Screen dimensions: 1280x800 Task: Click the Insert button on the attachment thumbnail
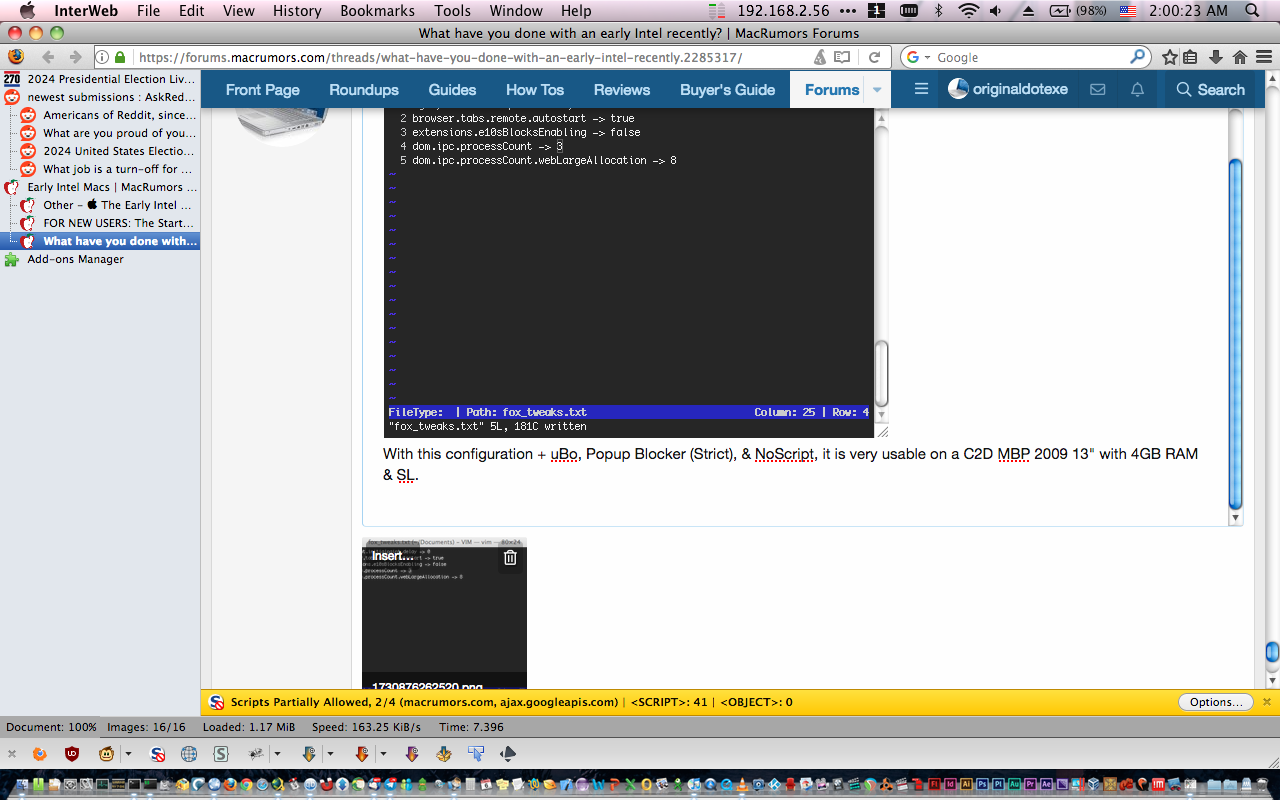pyautogui.click(x=393, y=556)
